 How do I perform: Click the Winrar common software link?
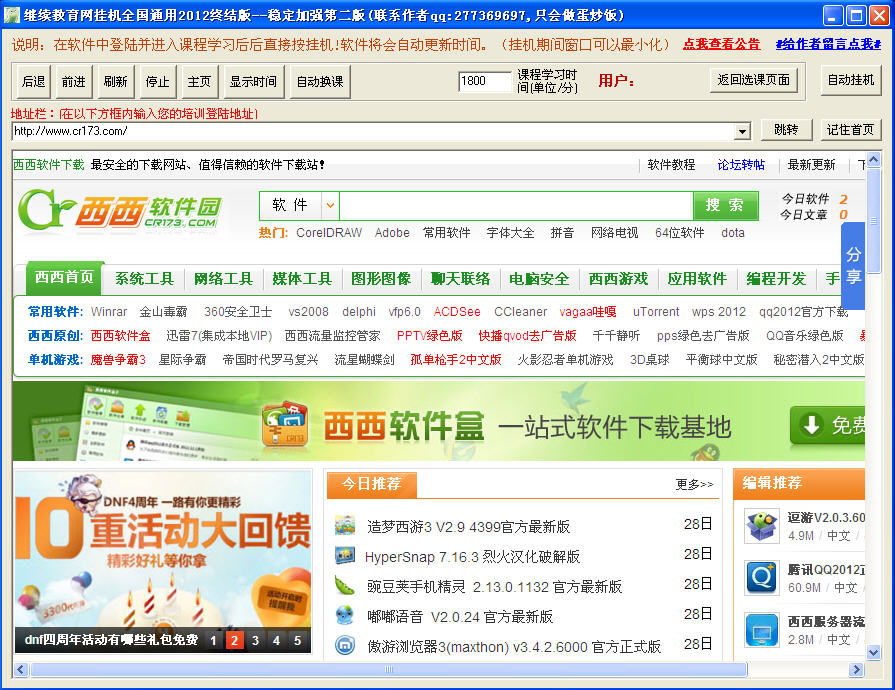108,312
